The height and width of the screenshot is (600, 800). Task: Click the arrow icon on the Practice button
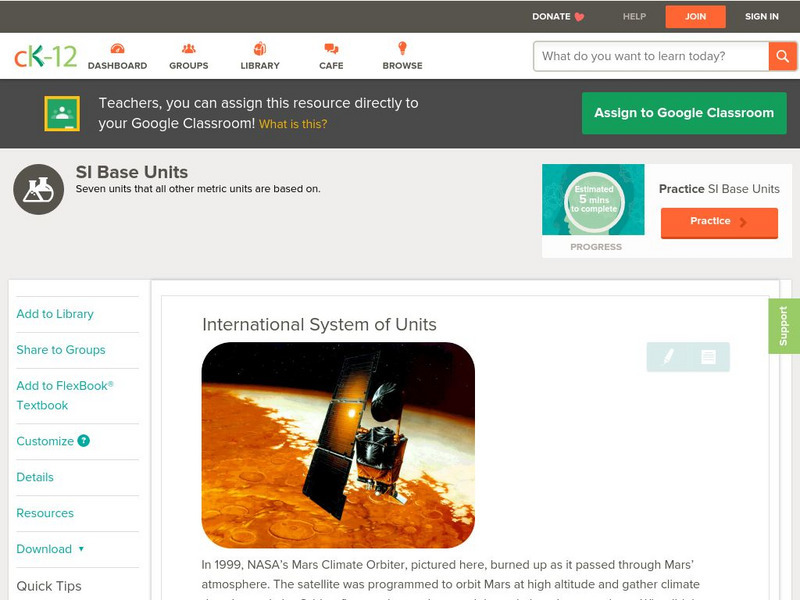743,222
